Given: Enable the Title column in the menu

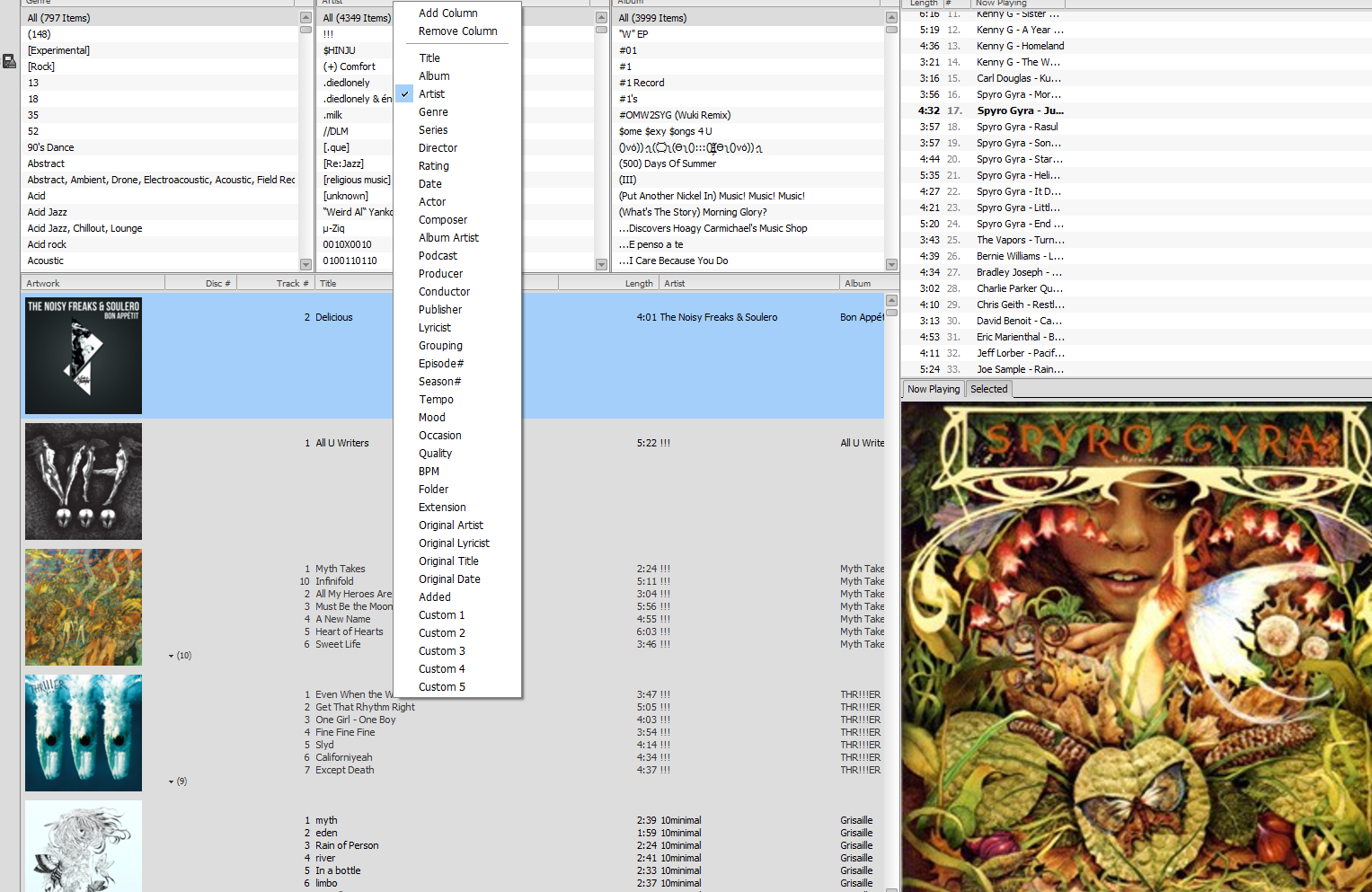Looking at the screenshot, I should (x=457, y=58).
